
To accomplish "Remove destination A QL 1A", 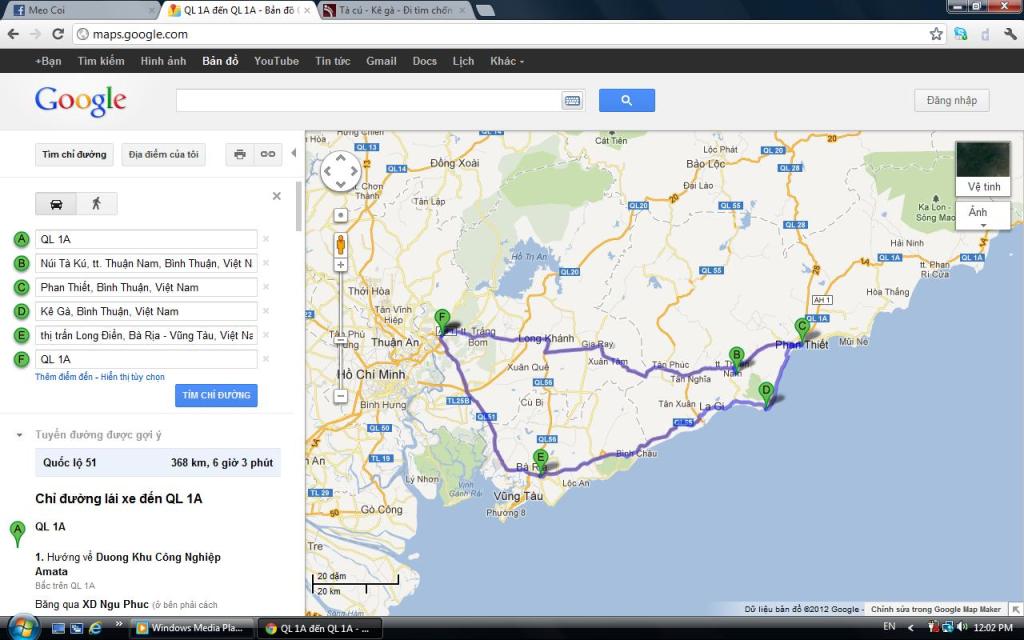I will (266, 239).
